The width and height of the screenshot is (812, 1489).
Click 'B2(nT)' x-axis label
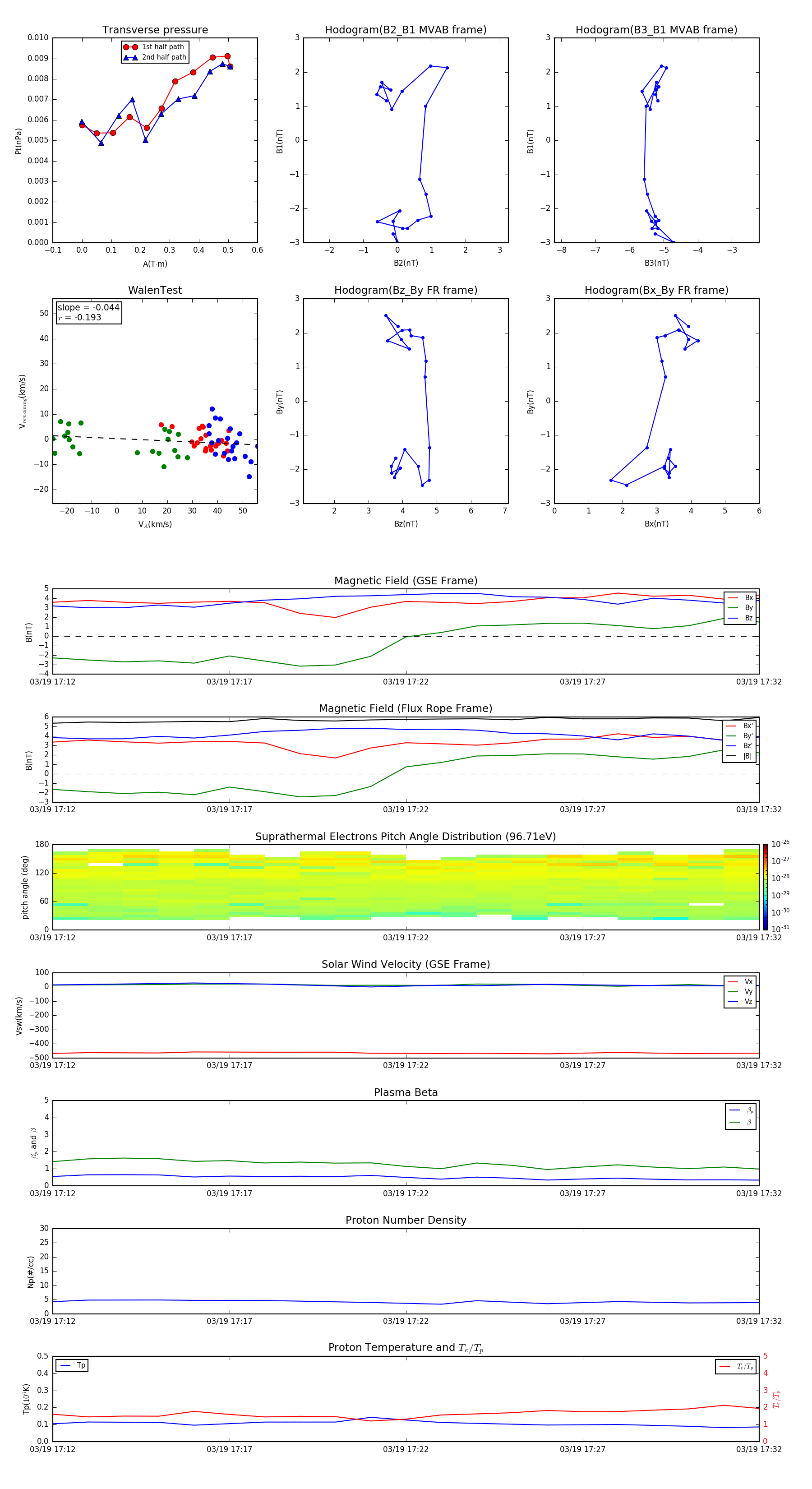tap(406, 264)
